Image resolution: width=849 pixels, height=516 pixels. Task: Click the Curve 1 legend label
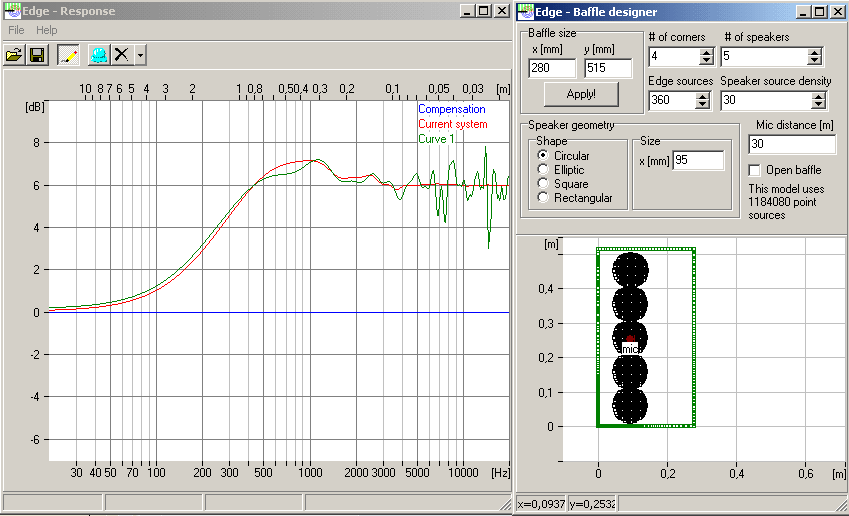[436, 139]
